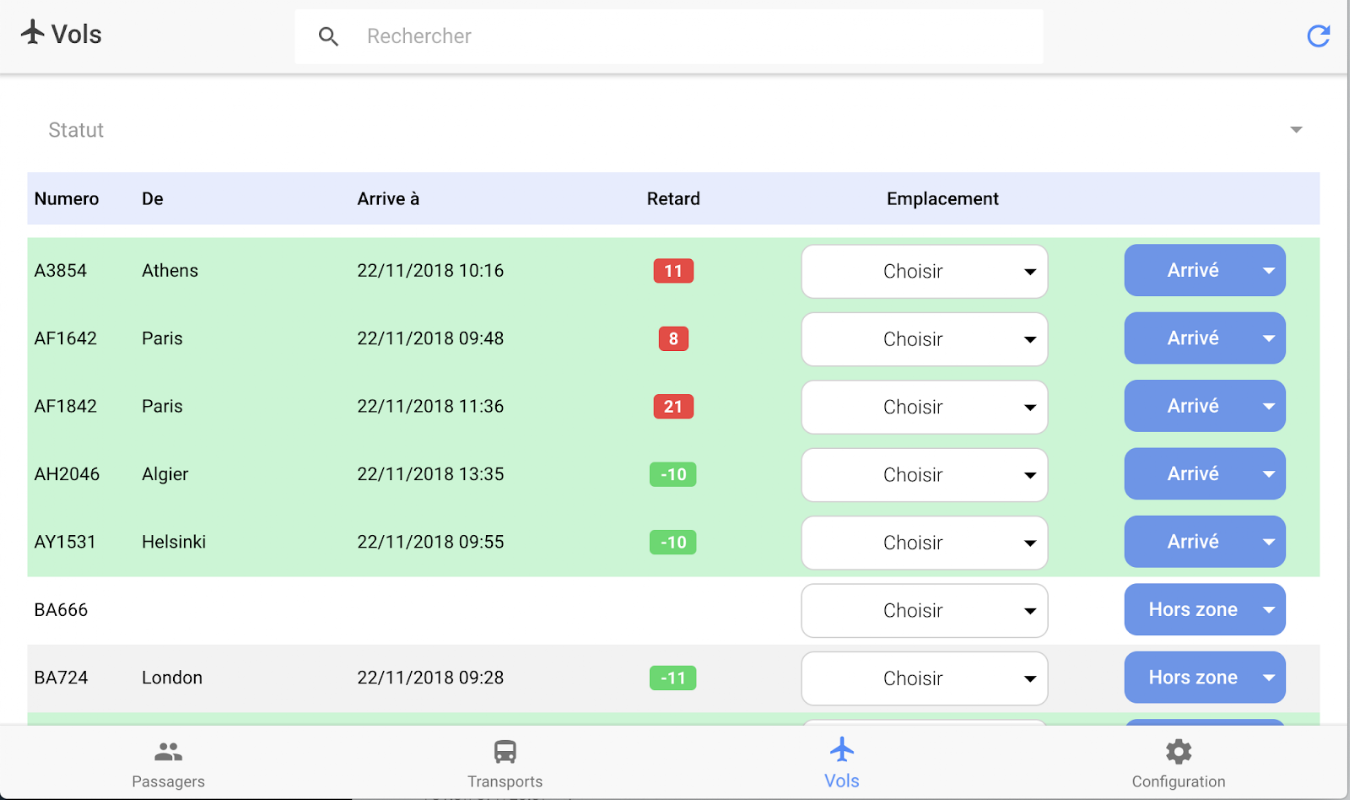The height and width of the screenshot is (800, 1350).
Task: Open Emplacement Choisir dropdown for AY1531
Action: coord(924,543)
